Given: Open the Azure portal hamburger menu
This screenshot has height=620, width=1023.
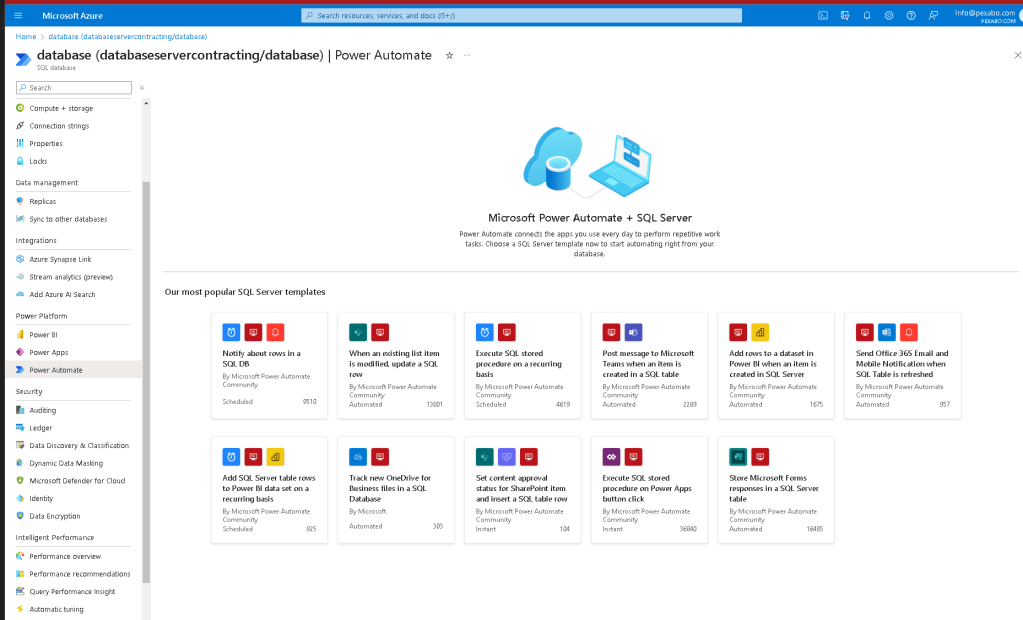Looking at the screenshot, I should [18, 16].
